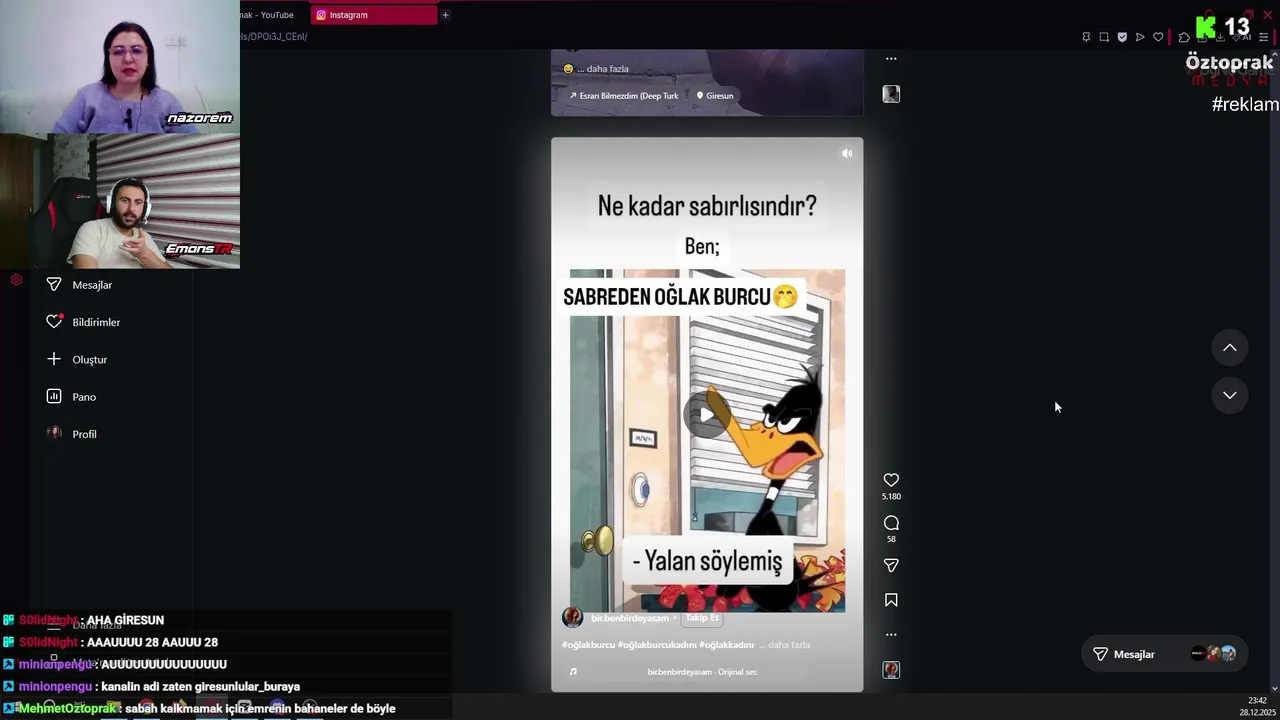Open the #oğlakkadını hashtag

(727, 645)
